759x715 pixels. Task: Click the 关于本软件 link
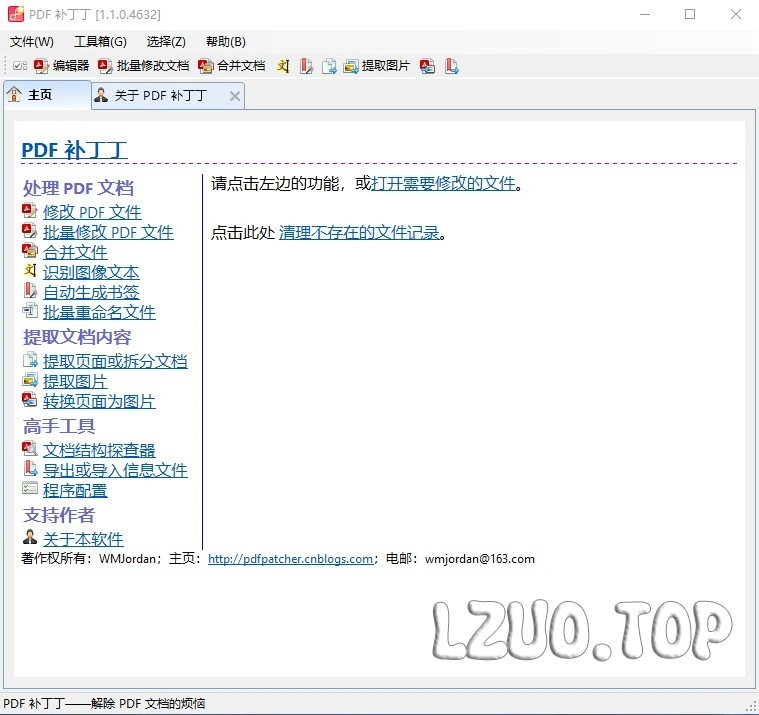tap(83, 539)
